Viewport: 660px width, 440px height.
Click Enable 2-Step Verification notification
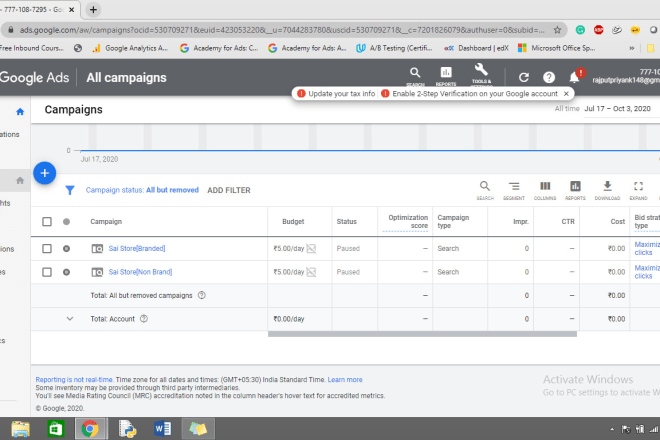[469, 93]
